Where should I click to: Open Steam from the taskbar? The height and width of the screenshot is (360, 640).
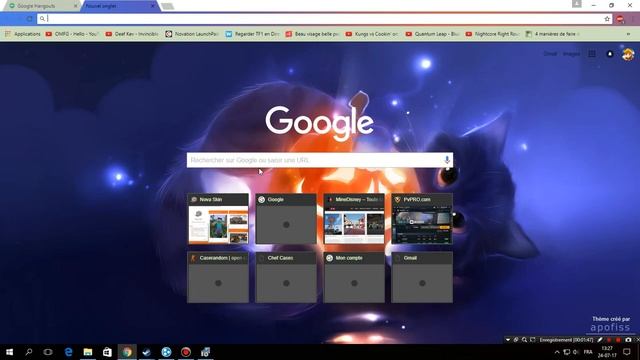147,352
